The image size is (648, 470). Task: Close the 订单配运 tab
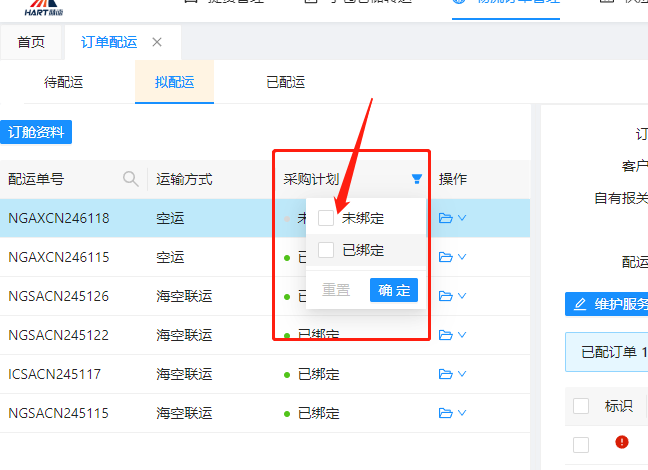click(157, 42)
